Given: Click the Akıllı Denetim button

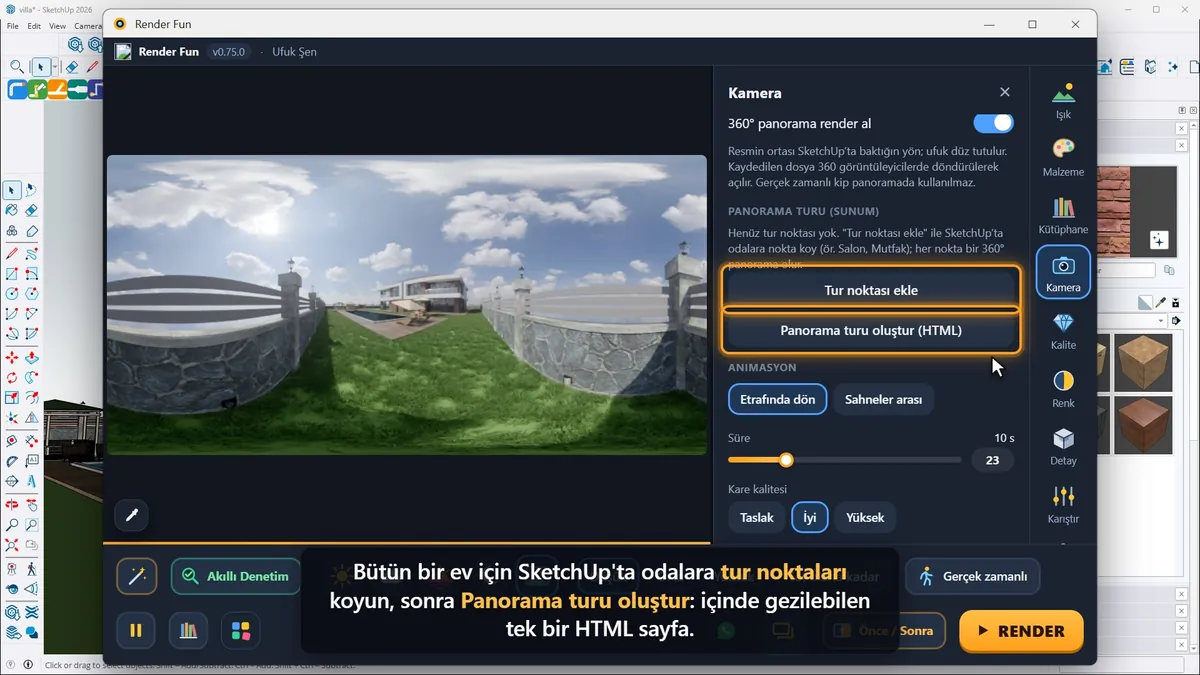Looking at the screenshot, I should click(x=236, y=576).
